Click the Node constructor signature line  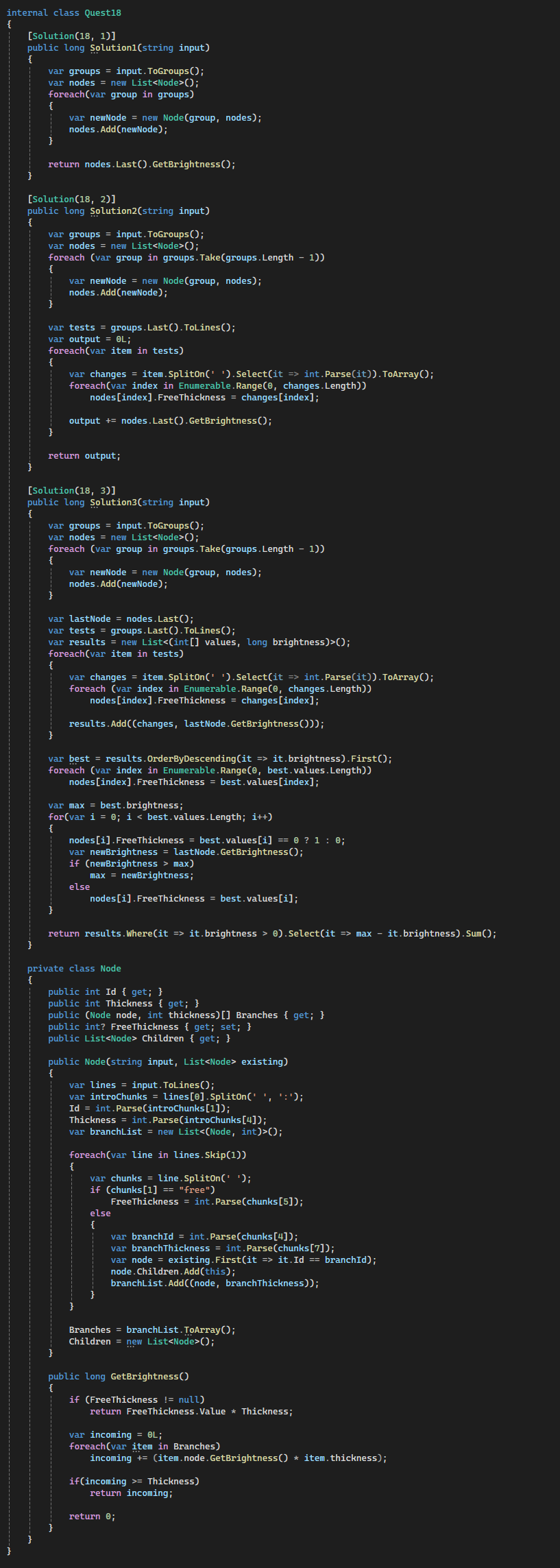[x=168, y=1061]
